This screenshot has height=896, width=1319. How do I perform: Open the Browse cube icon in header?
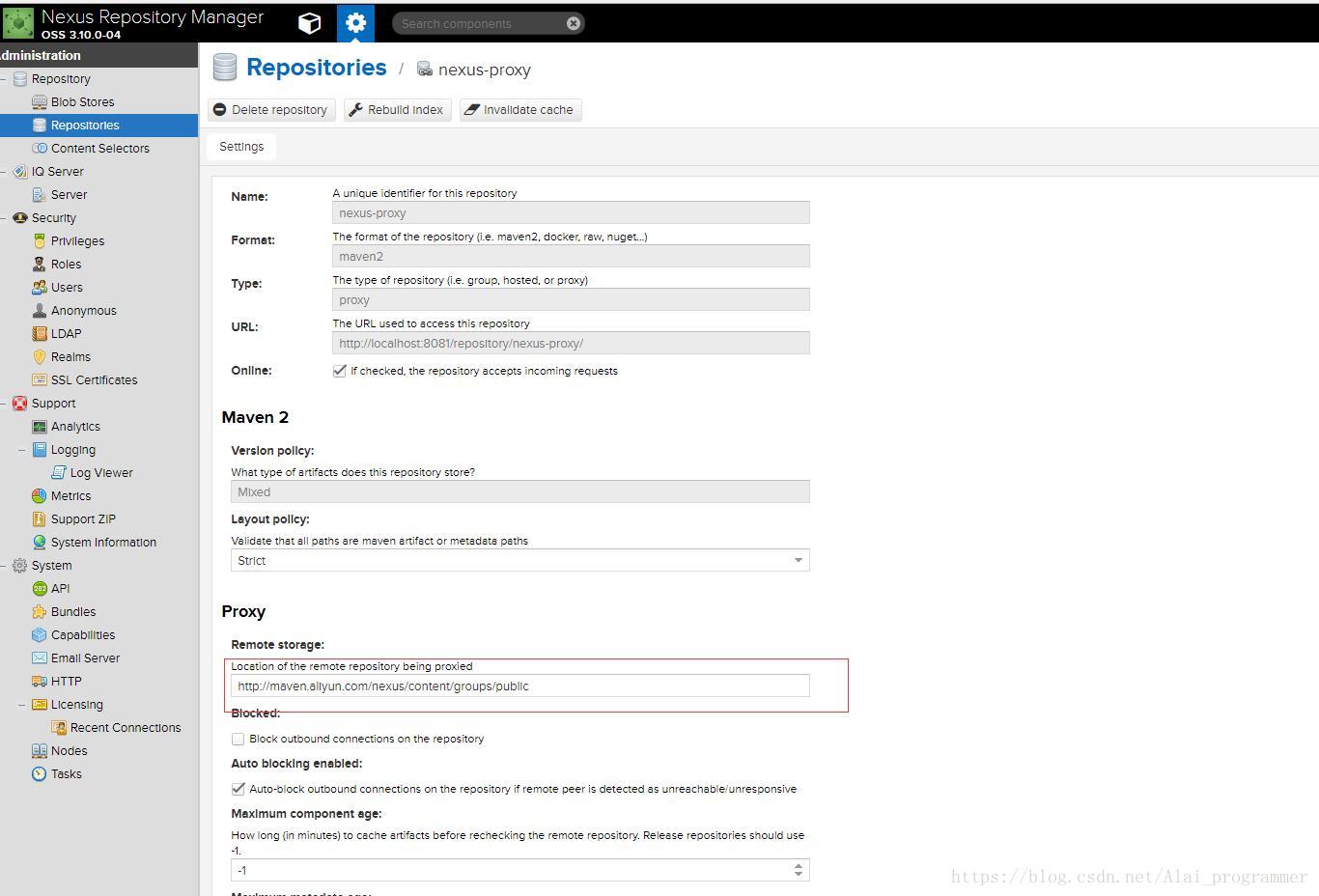click(x=309, y=23)
